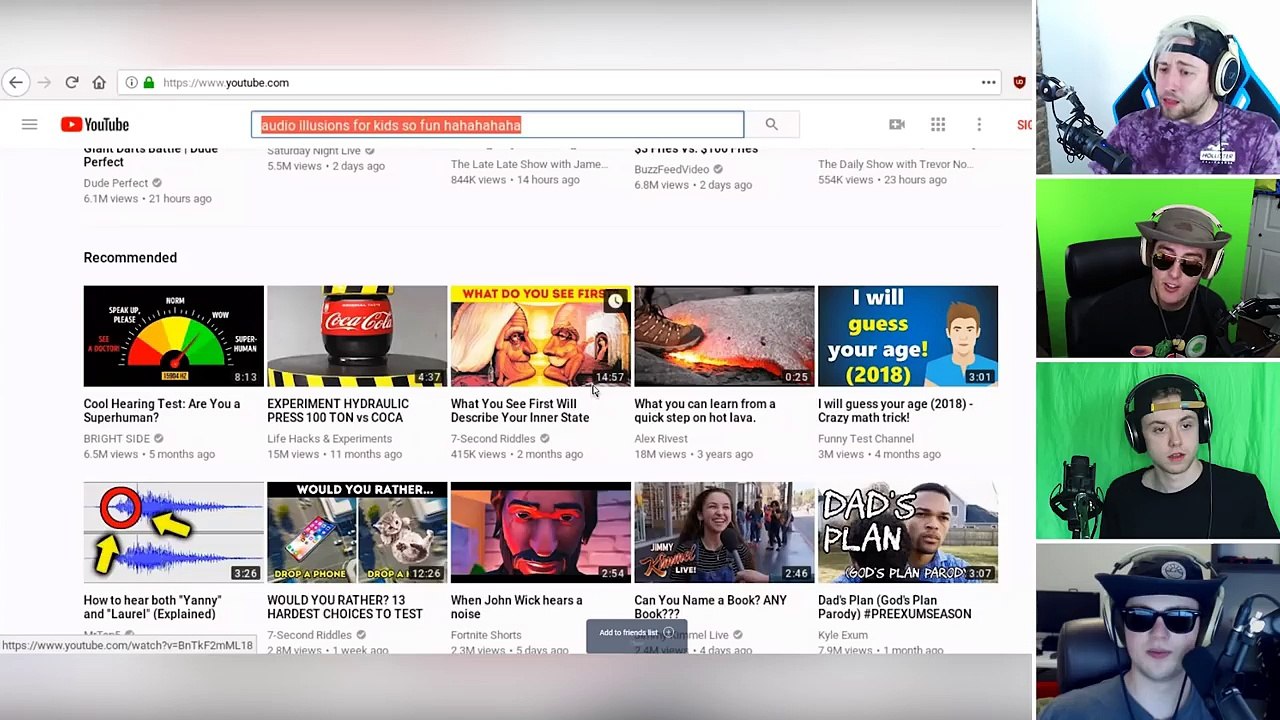
Task: Click the browser back arrow
Action: tap(15, 83)
